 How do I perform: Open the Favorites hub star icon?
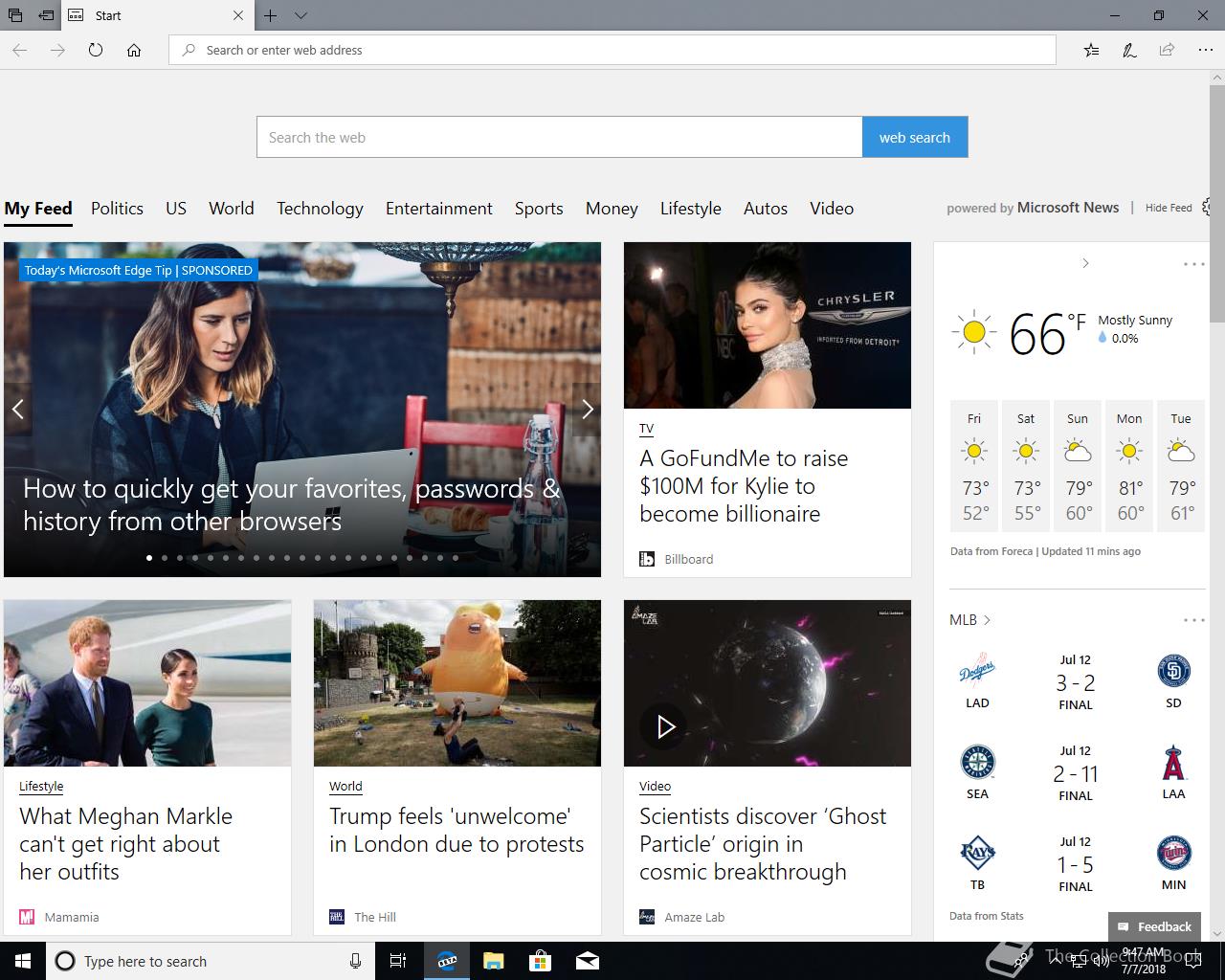1092,50
